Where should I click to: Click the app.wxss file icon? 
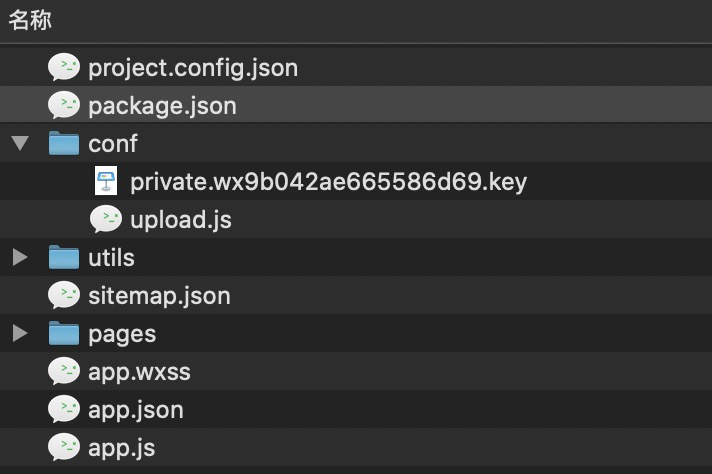(x=64, y=371)
